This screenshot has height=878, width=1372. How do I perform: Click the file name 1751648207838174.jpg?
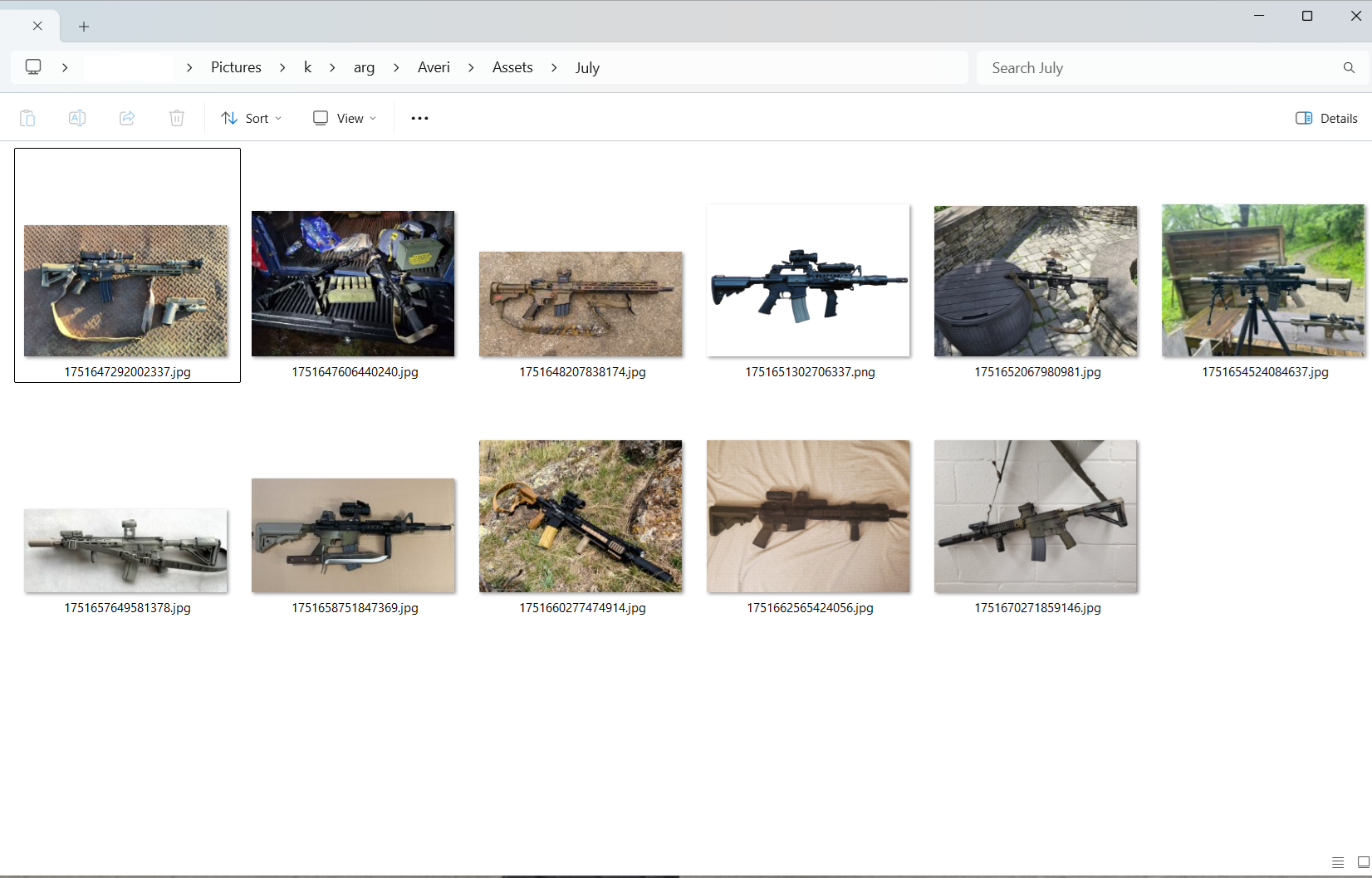tap(582, 372)
